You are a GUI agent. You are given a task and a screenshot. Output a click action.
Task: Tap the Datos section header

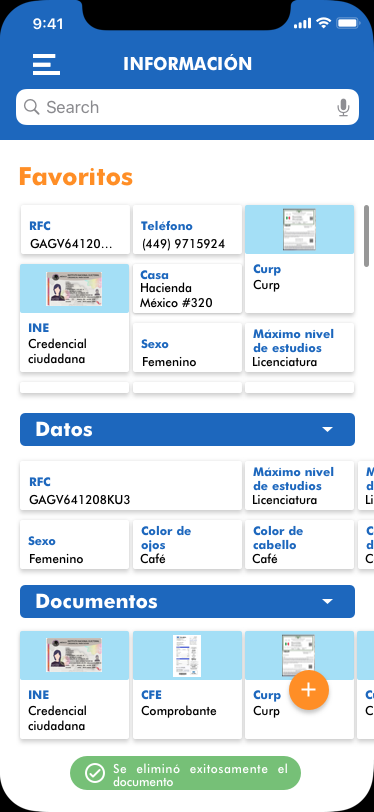(x=188, y=429)
